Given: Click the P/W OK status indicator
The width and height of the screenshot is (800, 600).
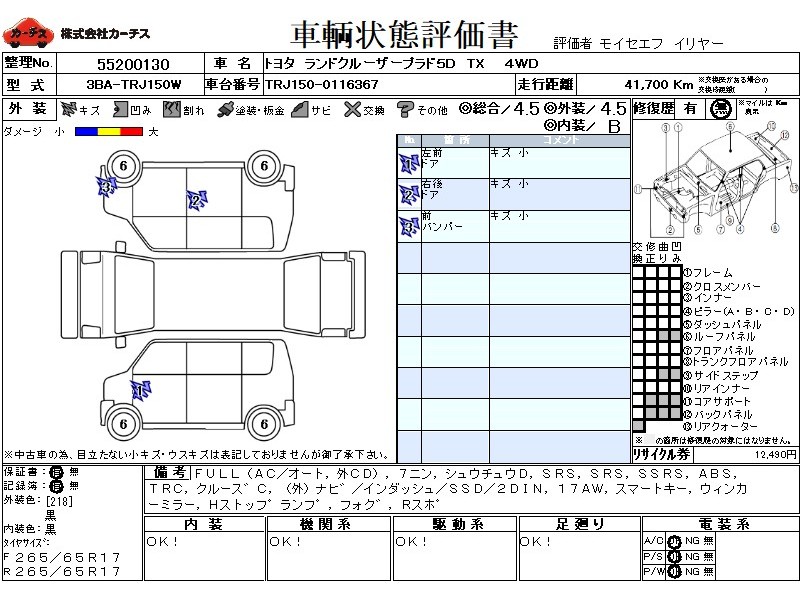Looking at the screenshot, I should pyautogui.click(x=674, y=571).
